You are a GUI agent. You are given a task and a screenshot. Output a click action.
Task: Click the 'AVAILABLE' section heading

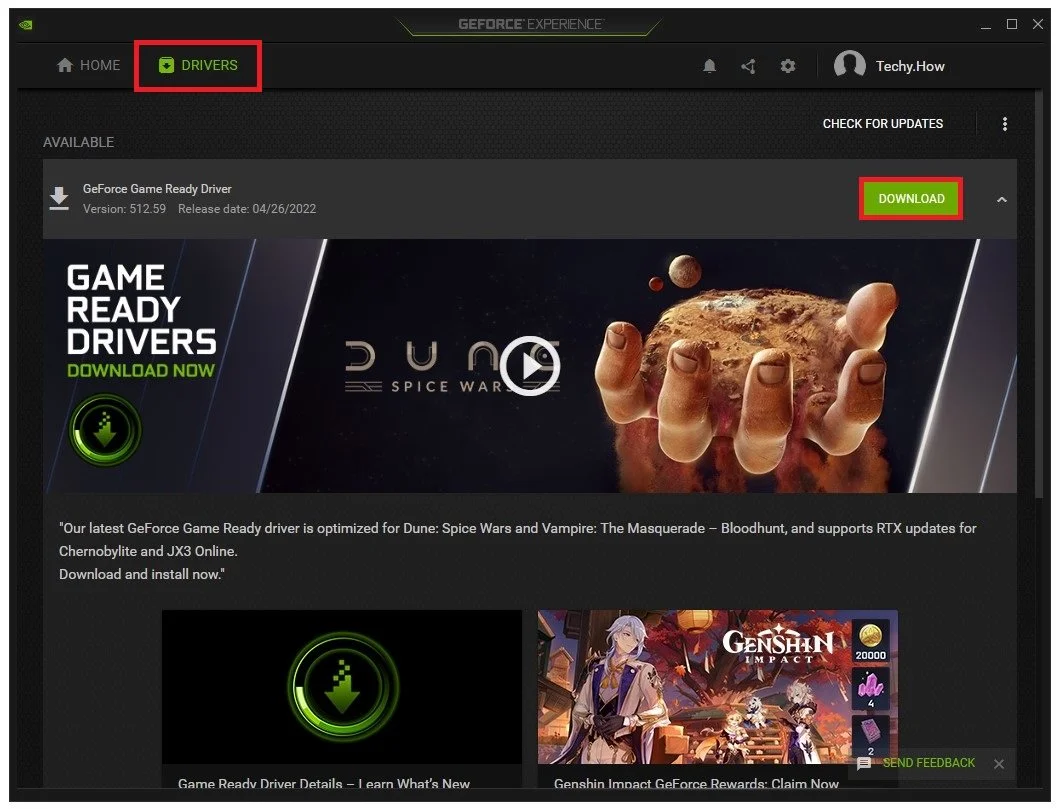[x=78, y=142]
